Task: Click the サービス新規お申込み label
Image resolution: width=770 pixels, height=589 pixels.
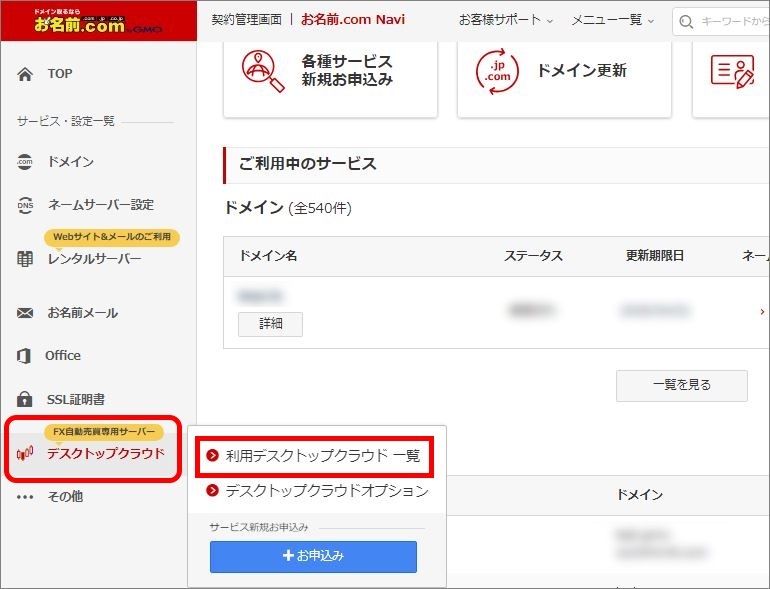Action: pyautogui.click(x=259, y=528)
